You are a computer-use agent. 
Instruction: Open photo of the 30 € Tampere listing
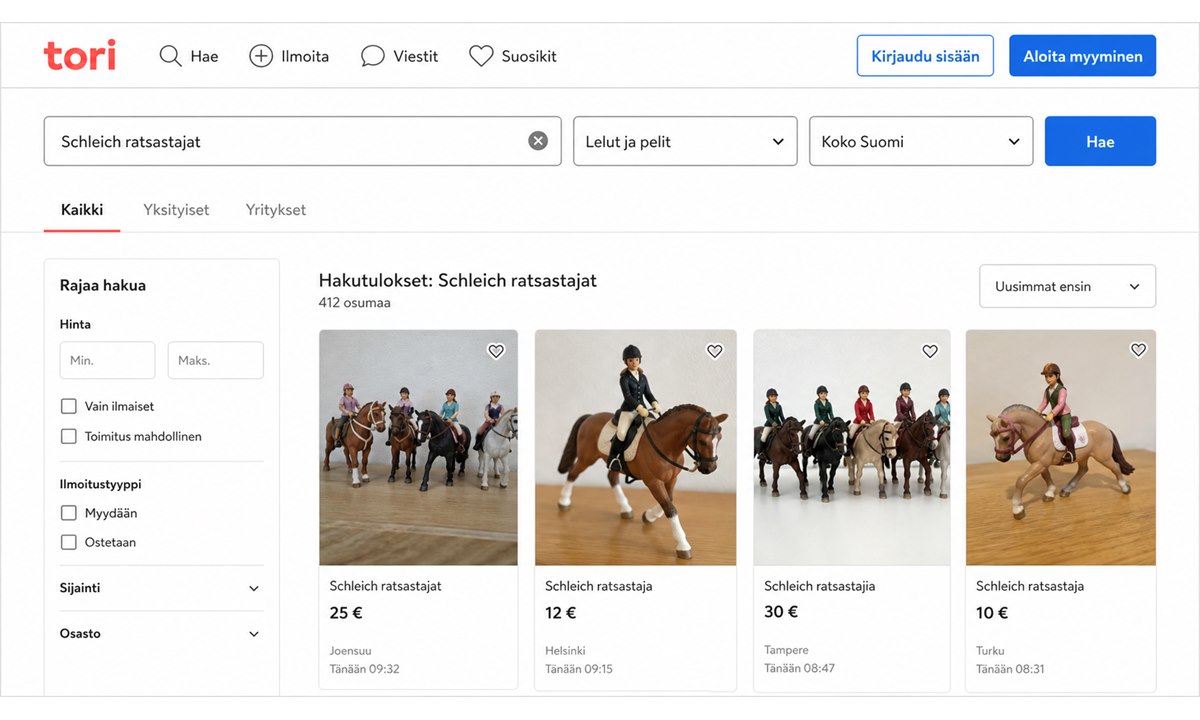click(x=852, y=447)
